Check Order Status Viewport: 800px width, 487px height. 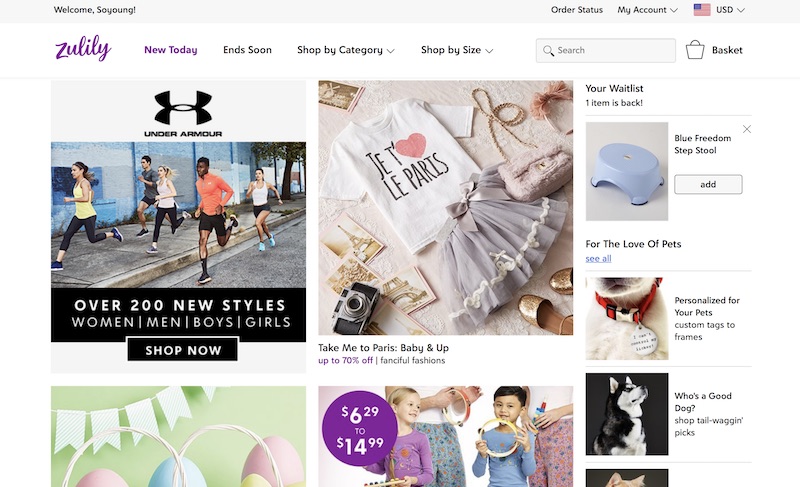(577, 10)
